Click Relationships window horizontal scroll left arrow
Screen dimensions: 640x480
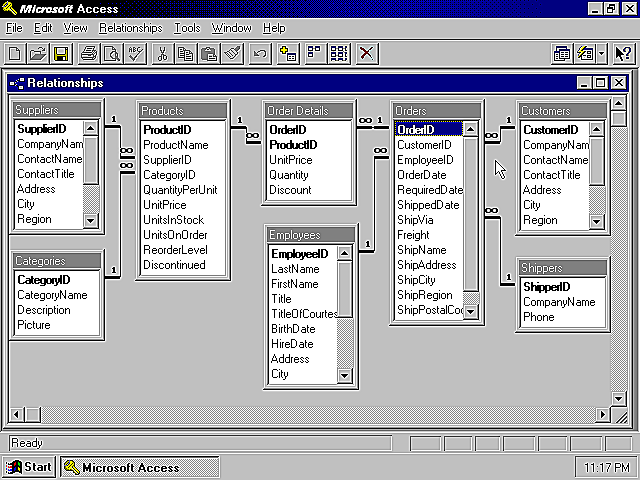[x=16, y=415]
